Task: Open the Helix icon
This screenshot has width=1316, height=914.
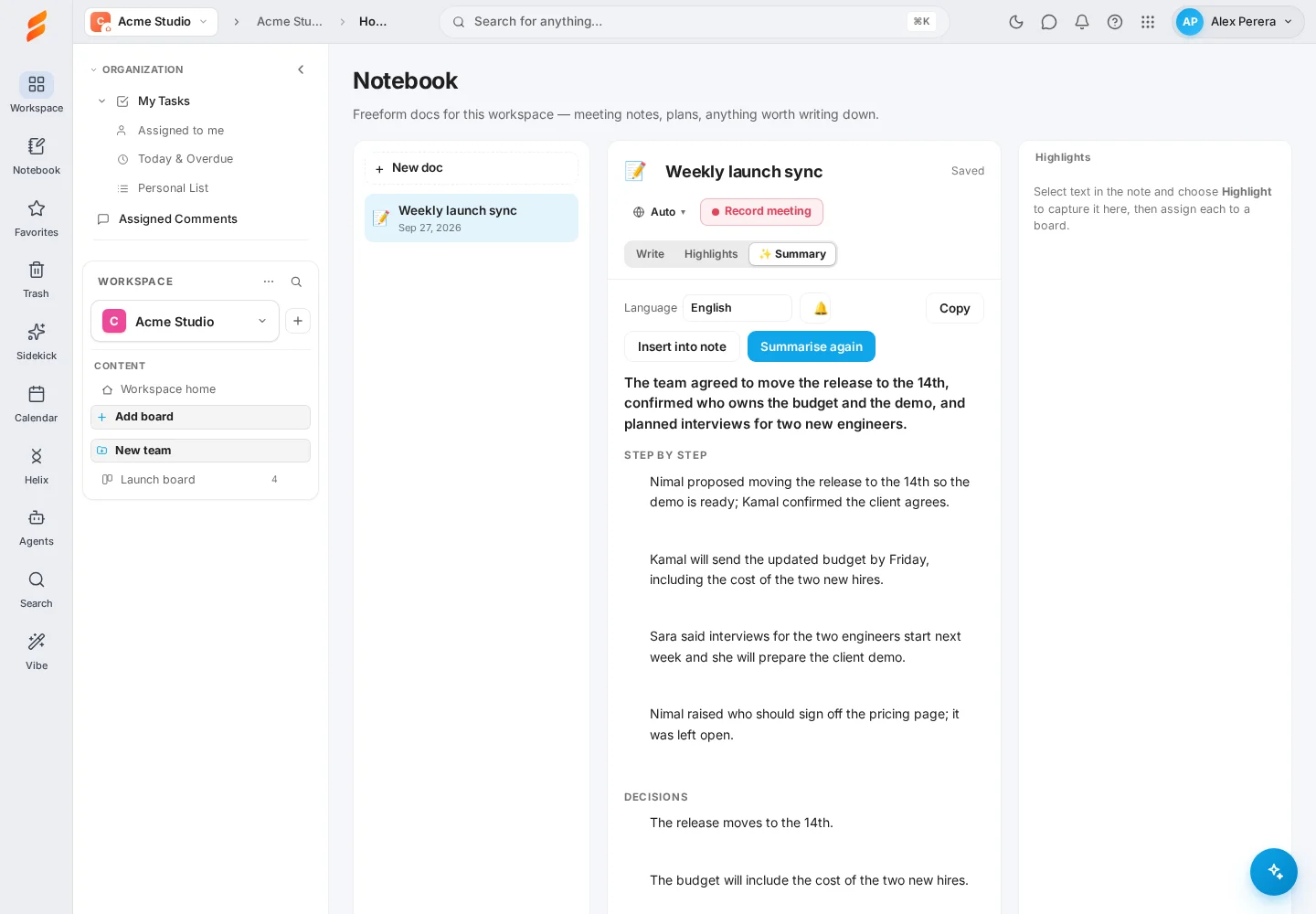Action: [x=37, y=465]
